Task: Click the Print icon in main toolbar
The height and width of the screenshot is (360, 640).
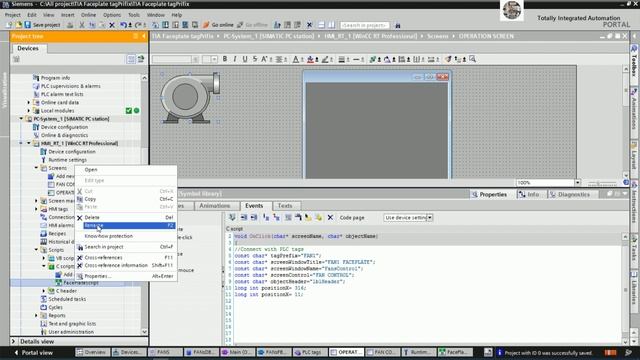Action: [x=70, y=25]
